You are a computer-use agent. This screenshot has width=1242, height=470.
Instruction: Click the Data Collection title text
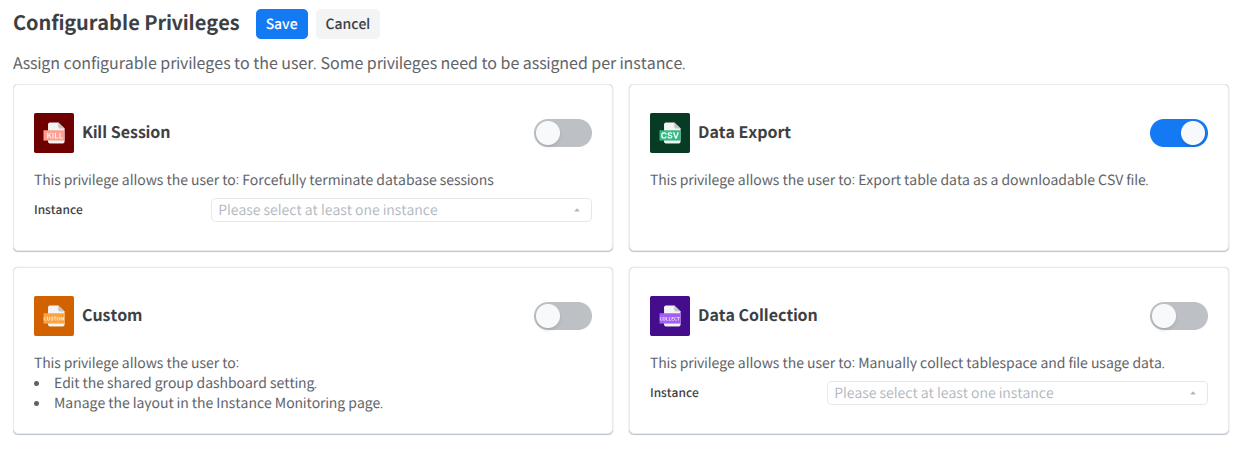(x=757, y=315)
